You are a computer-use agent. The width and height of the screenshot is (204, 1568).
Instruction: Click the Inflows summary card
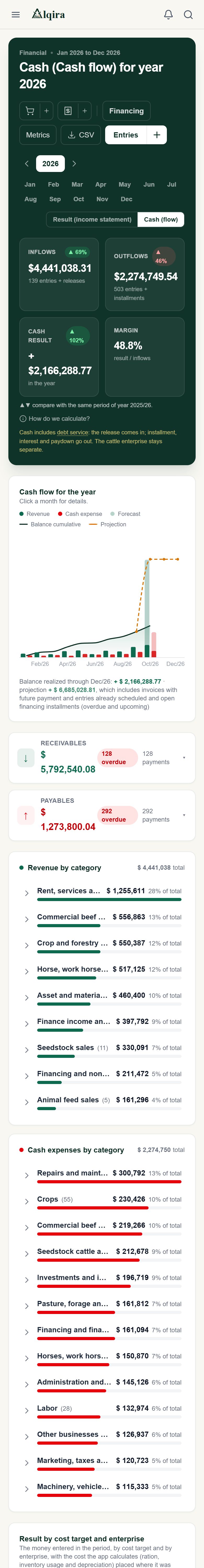click(x=59, y=274)
